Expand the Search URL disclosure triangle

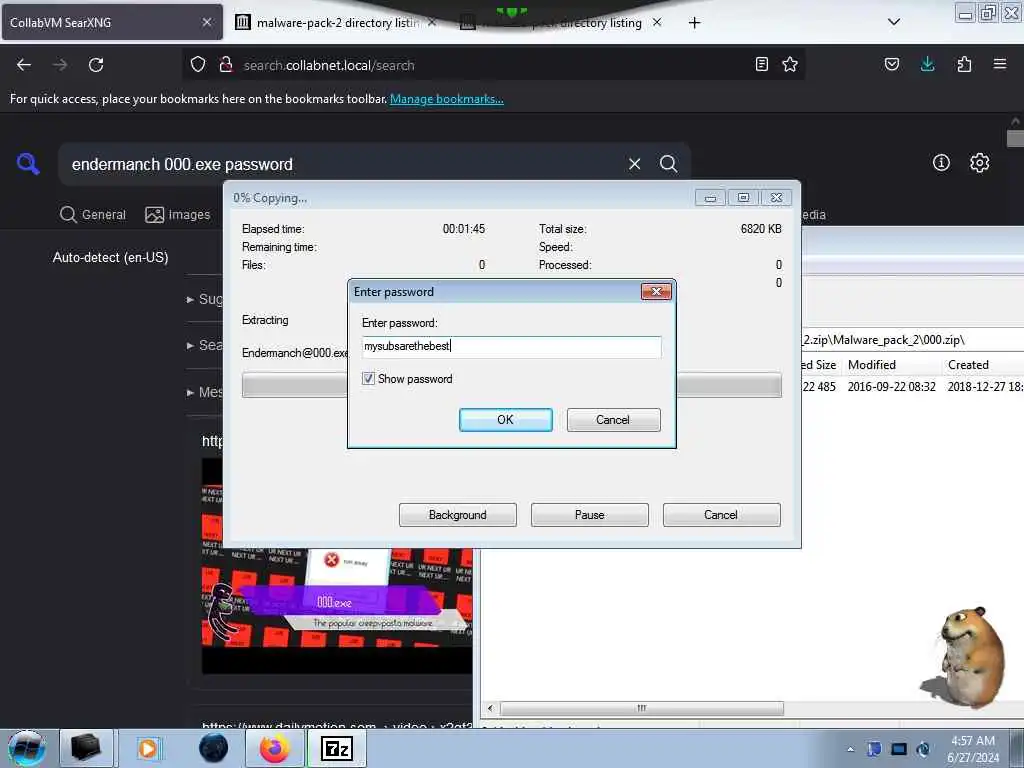190,345
